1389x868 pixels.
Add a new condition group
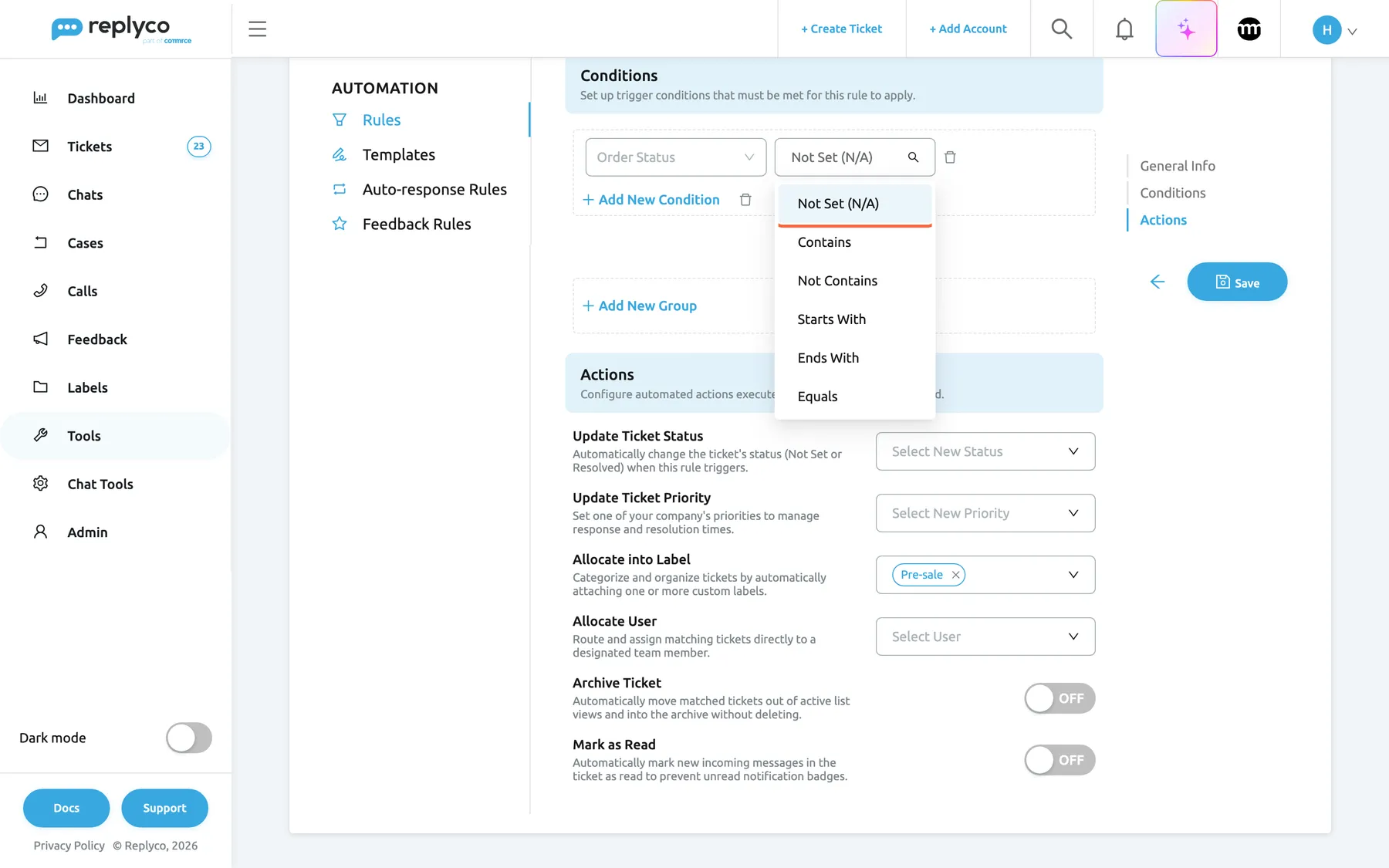tap(640, 306)
